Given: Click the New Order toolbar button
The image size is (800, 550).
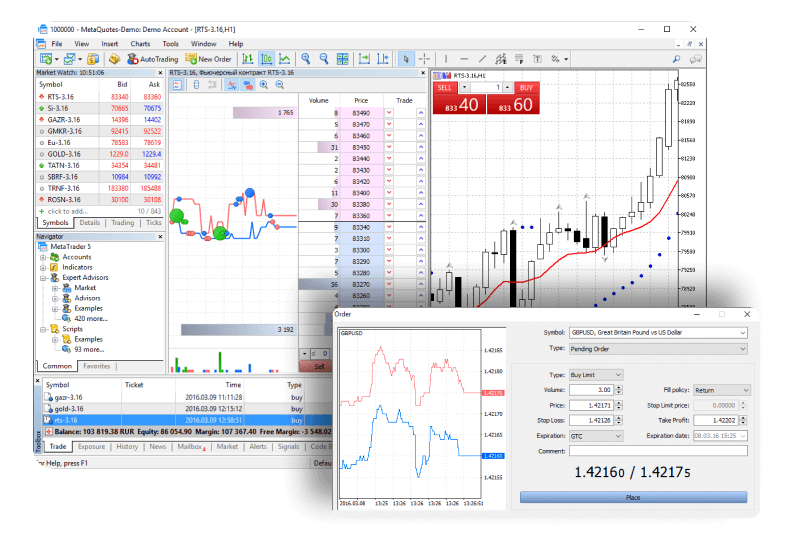Looking at the screenshot, I should click(x=208, y=59).
